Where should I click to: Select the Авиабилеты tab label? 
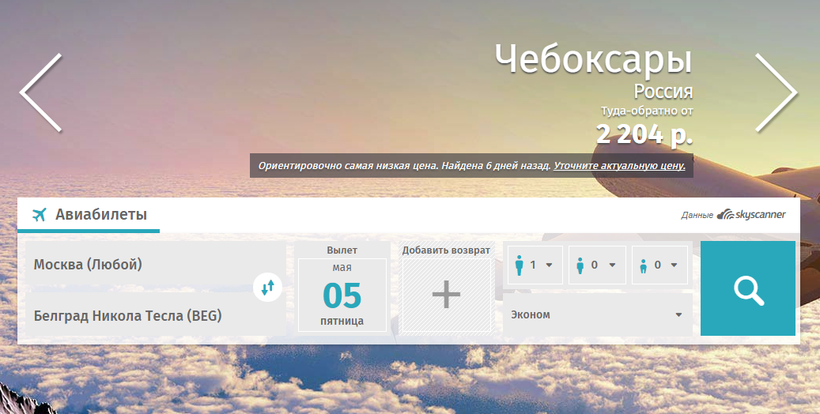(x=101, y=215)
